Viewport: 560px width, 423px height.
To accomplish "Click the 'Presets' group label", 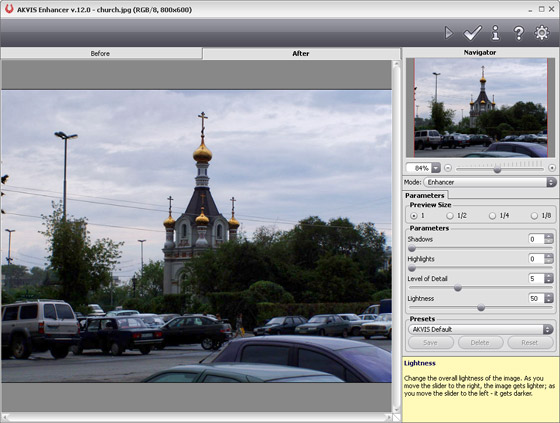I will (x=422, y=319).
